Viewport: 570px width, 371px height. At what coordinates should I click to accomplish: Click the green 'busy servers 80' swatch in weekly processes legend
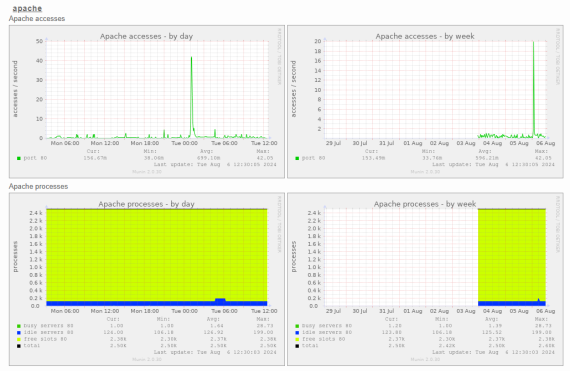tap(297, 326)
